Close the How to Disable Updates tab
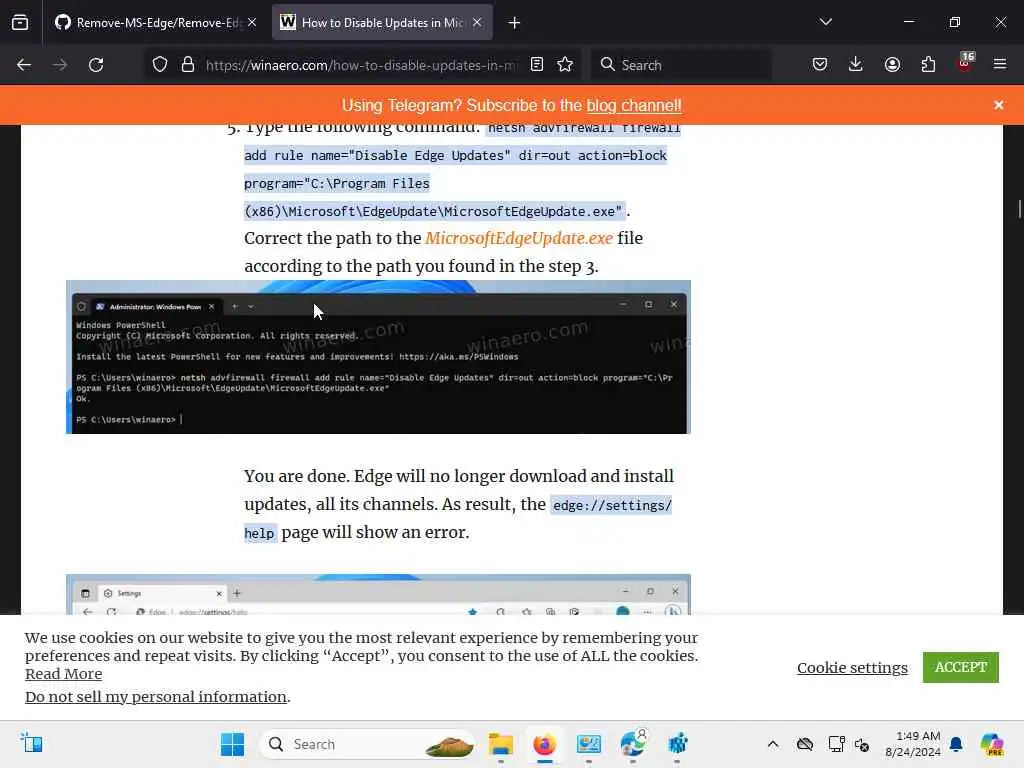 (477, 22)
